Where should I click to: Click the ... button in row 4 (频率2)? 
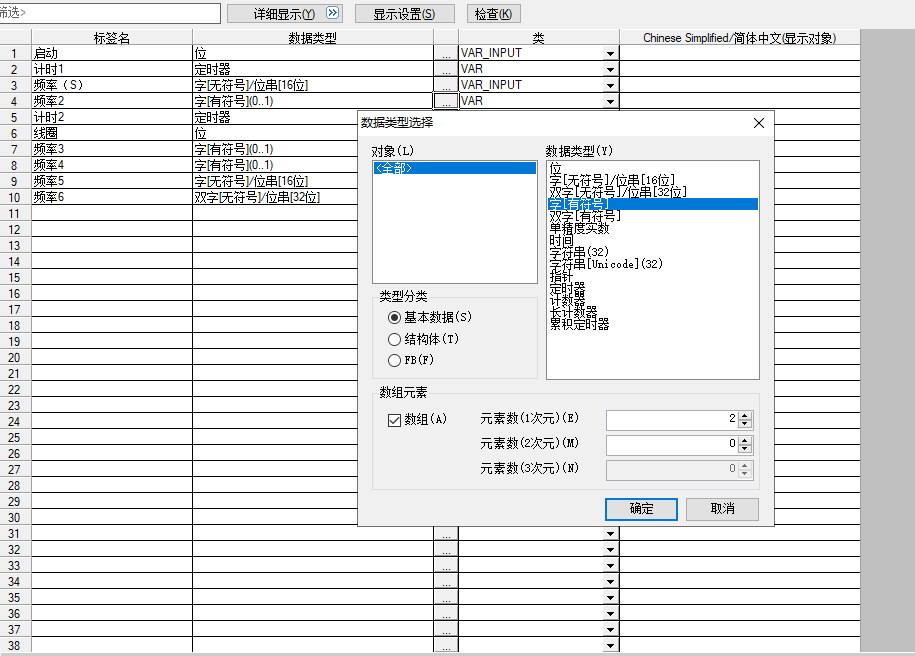click(445, 101)
